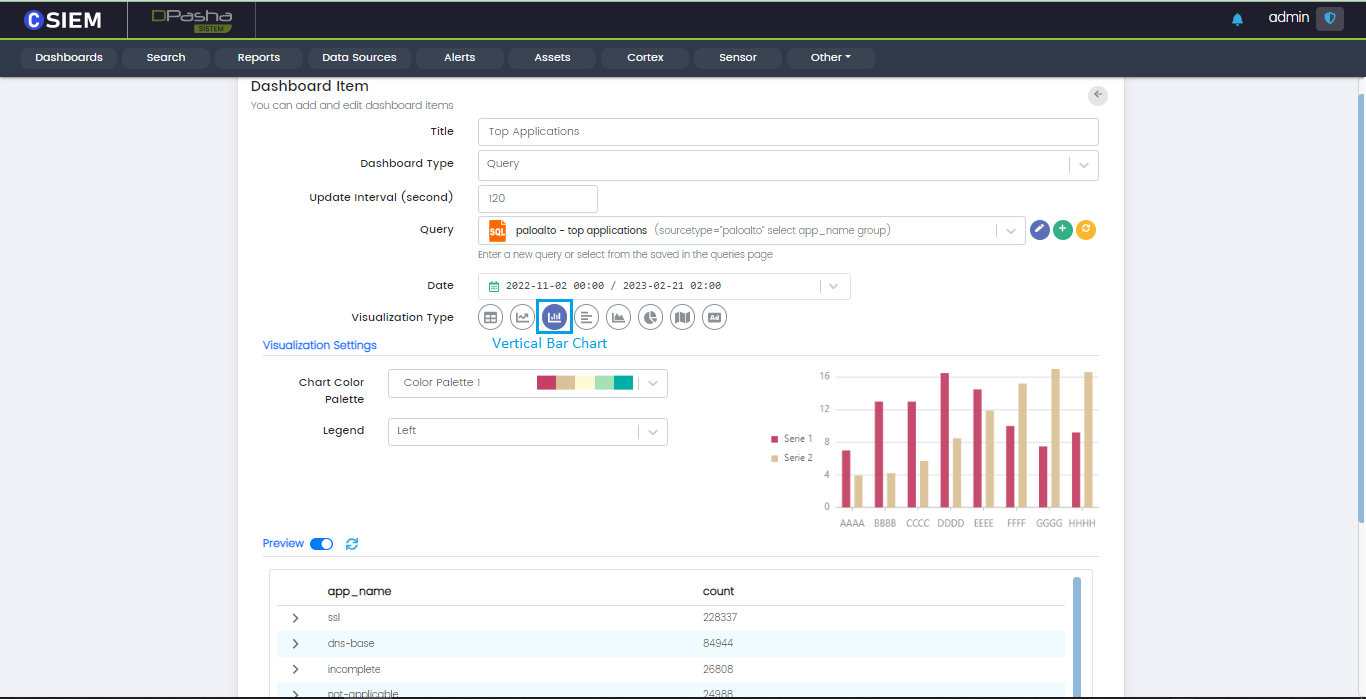Select the map visualization icon
This screenshot has width=1366, height=699.
682,317
